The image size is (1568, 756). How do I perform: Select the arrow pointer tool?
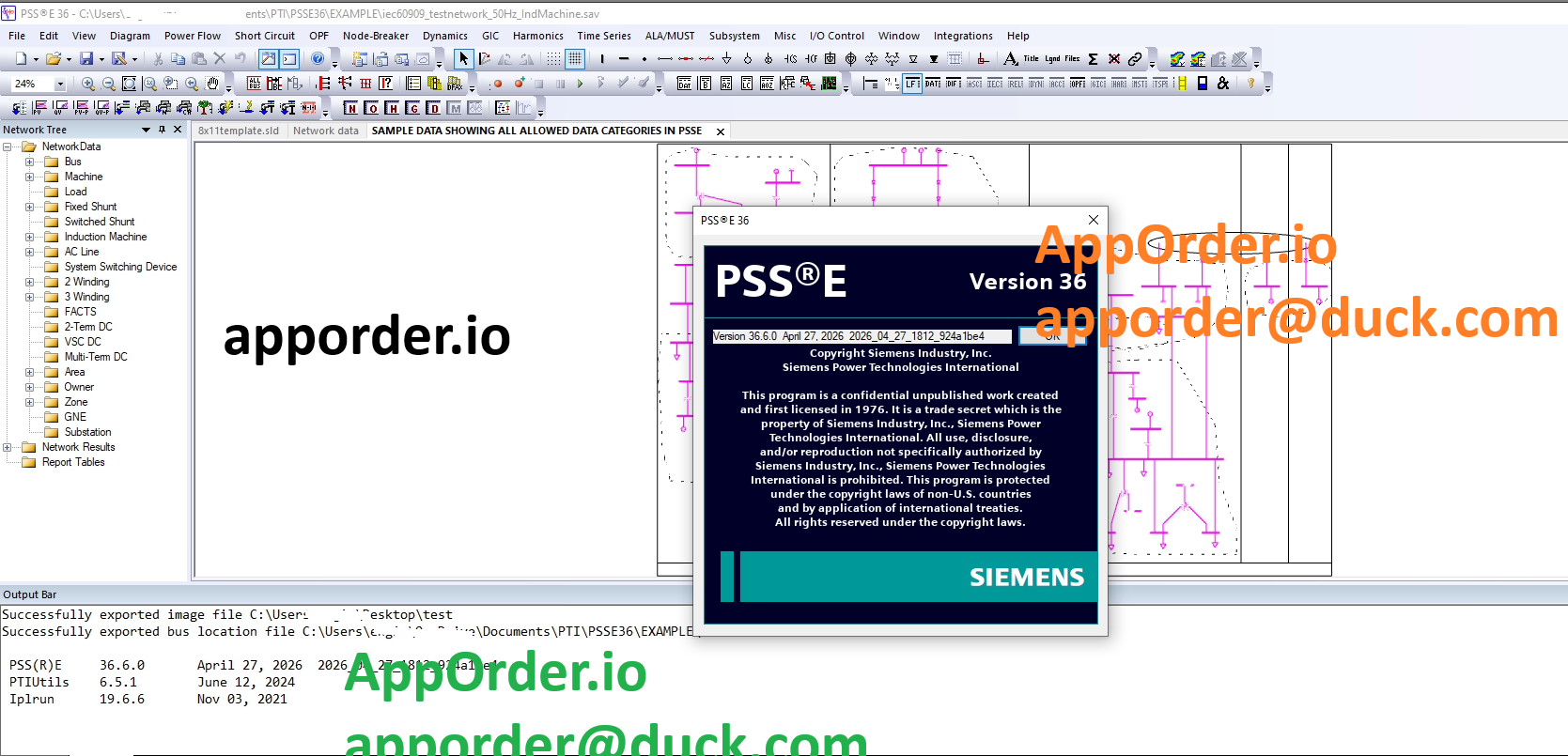pyautogui.click(x=463, y=59)
